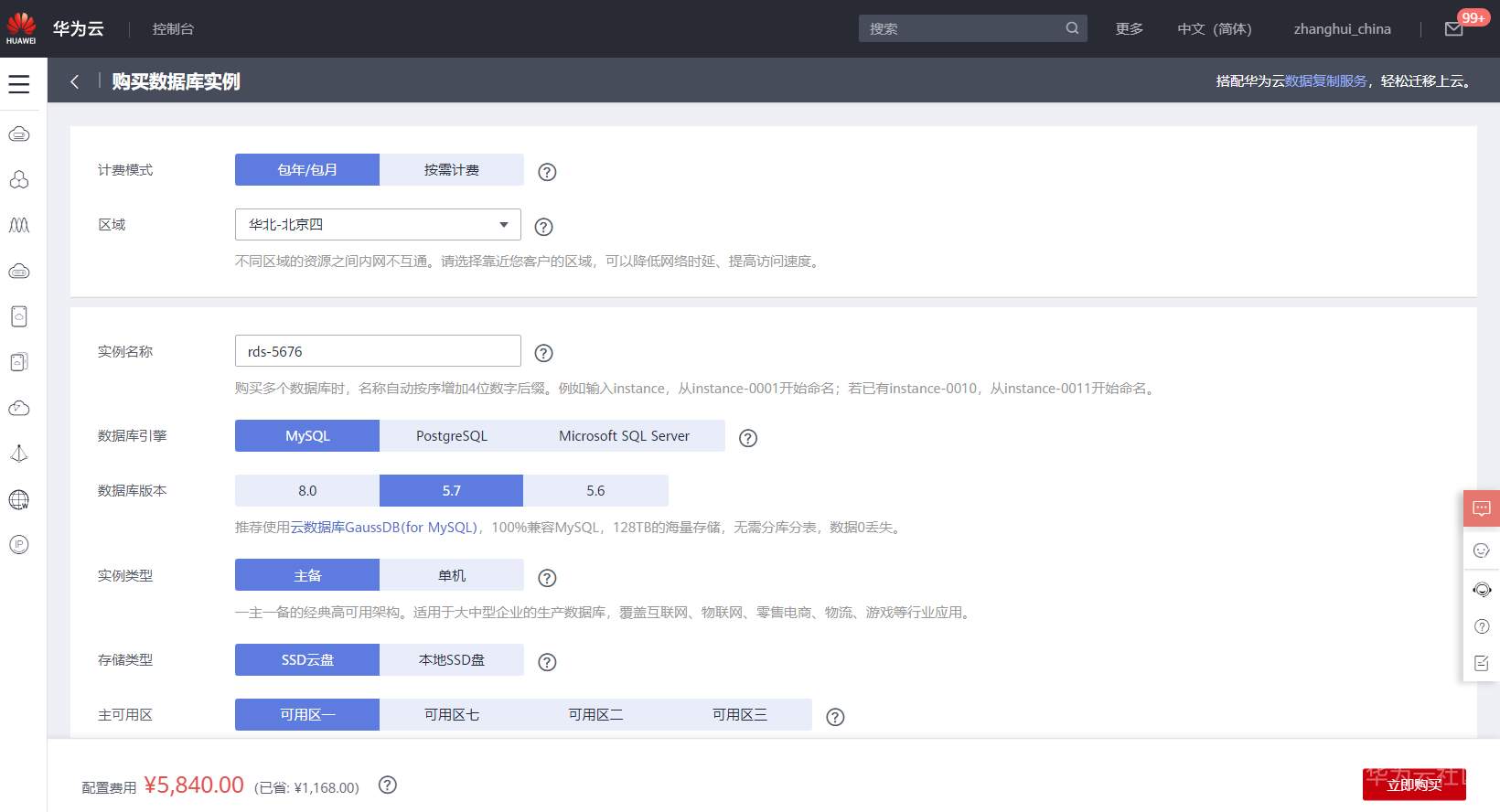Viewport: 1500px width, 812px height.
Task: Open help icon beside instance name field
Action: point(543,353)
